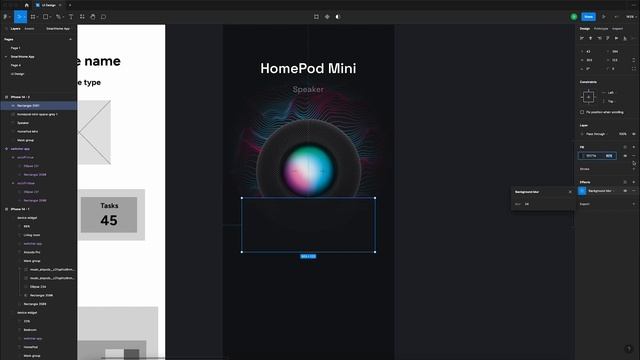Open effect settings for Background blur
Viewport: 640px width, 360px height.
[x=582, y=191]
